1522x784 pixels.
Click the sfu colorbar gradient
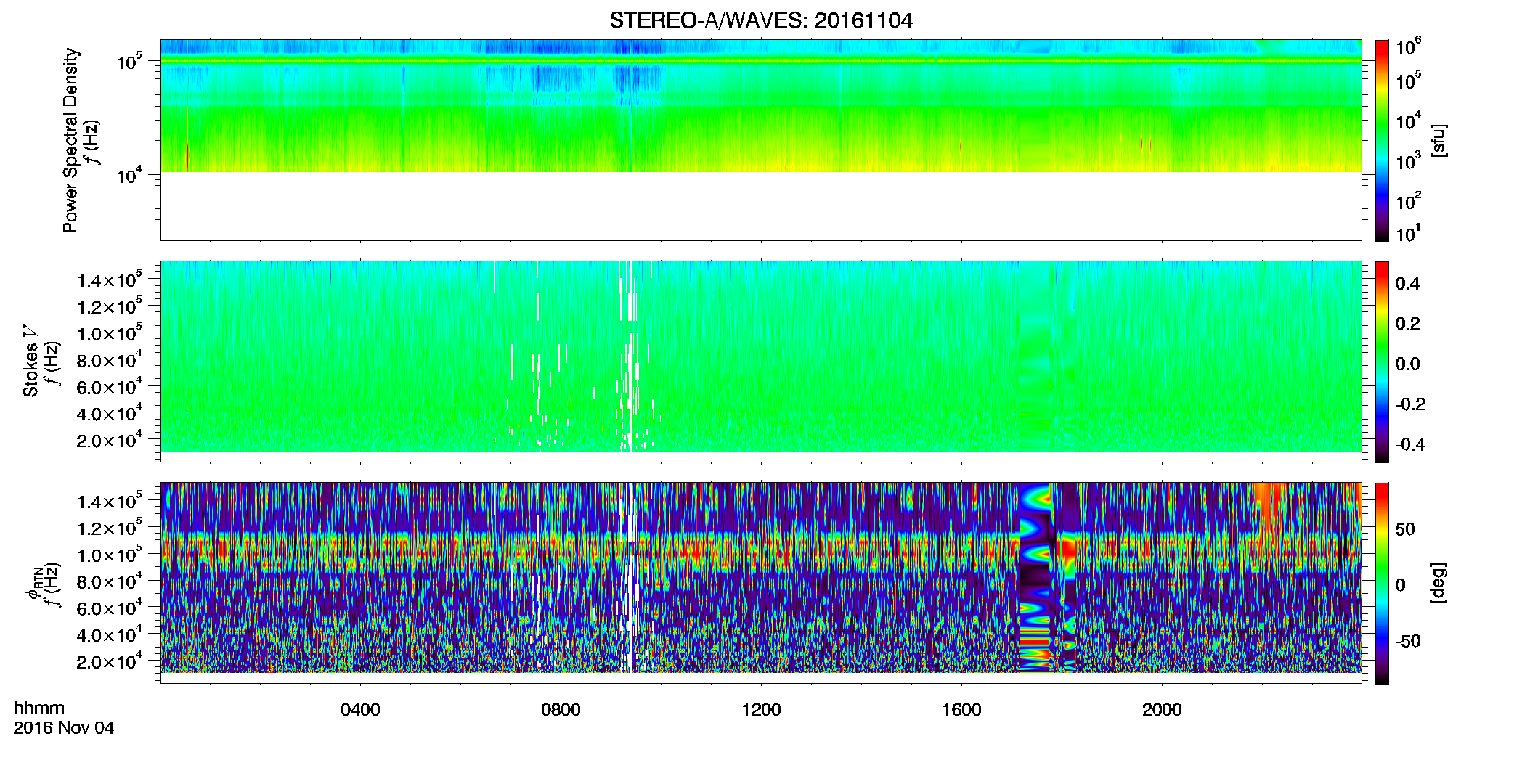[1382, 140]
